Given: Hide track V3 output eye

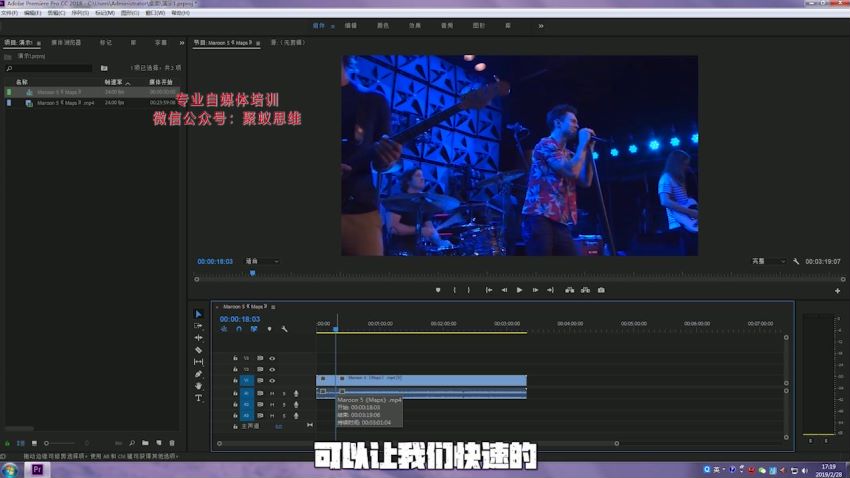Looking at the screenshot, I should pos(272,358).
